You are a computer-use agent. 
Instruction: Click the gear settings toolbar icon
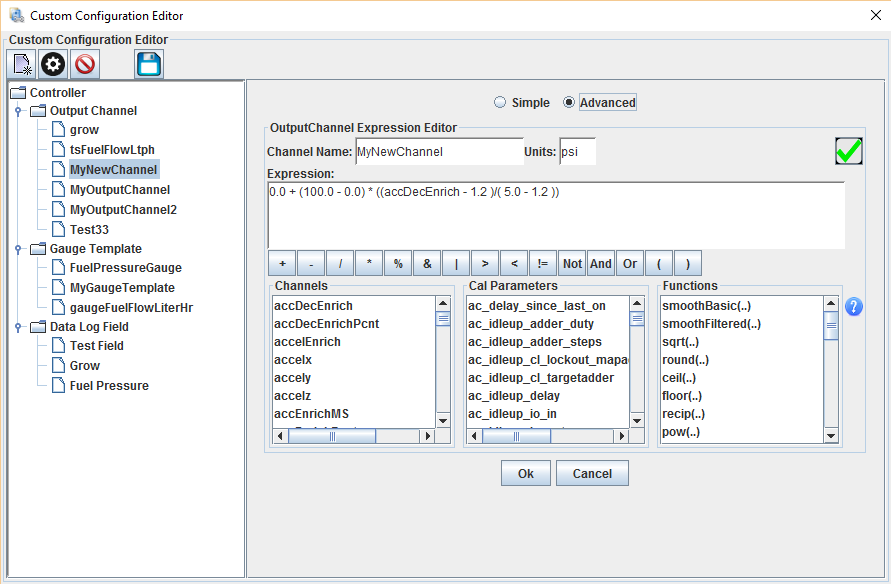[53, 65]
